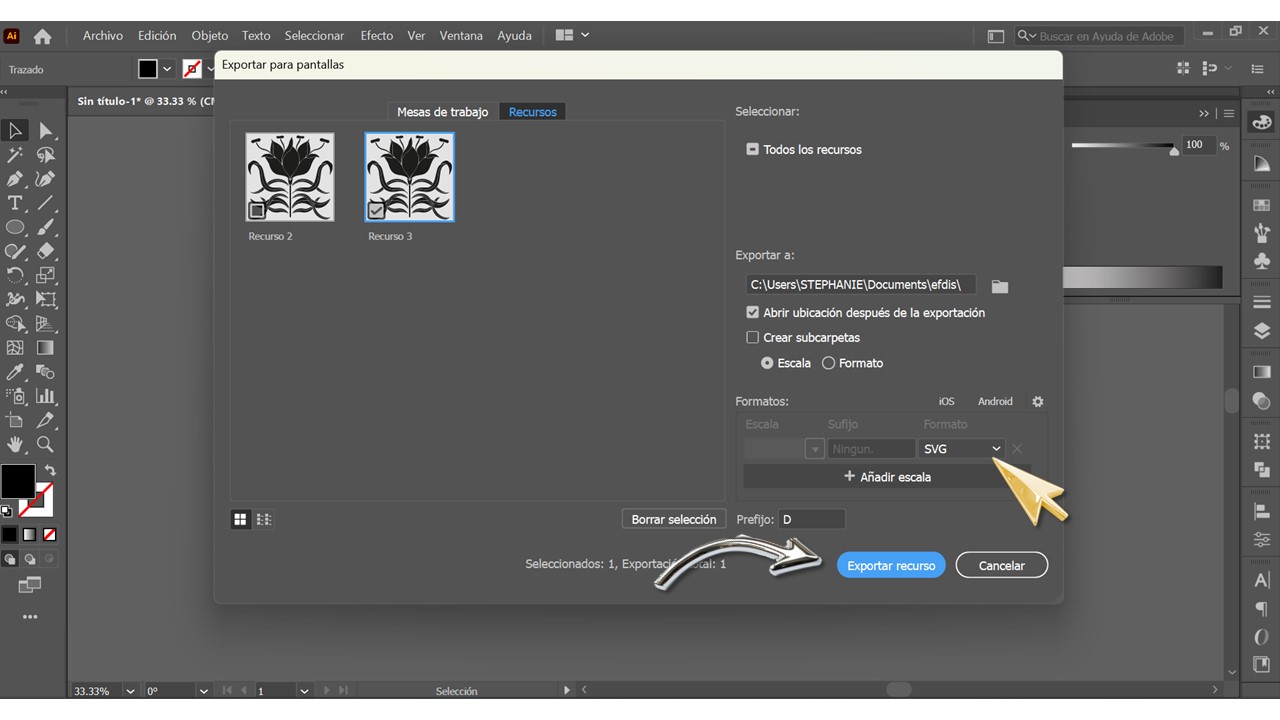This screenshot has height=720, width=1280.
Task: Click the Home icon in top bar
Action: (x=42, y=36)
